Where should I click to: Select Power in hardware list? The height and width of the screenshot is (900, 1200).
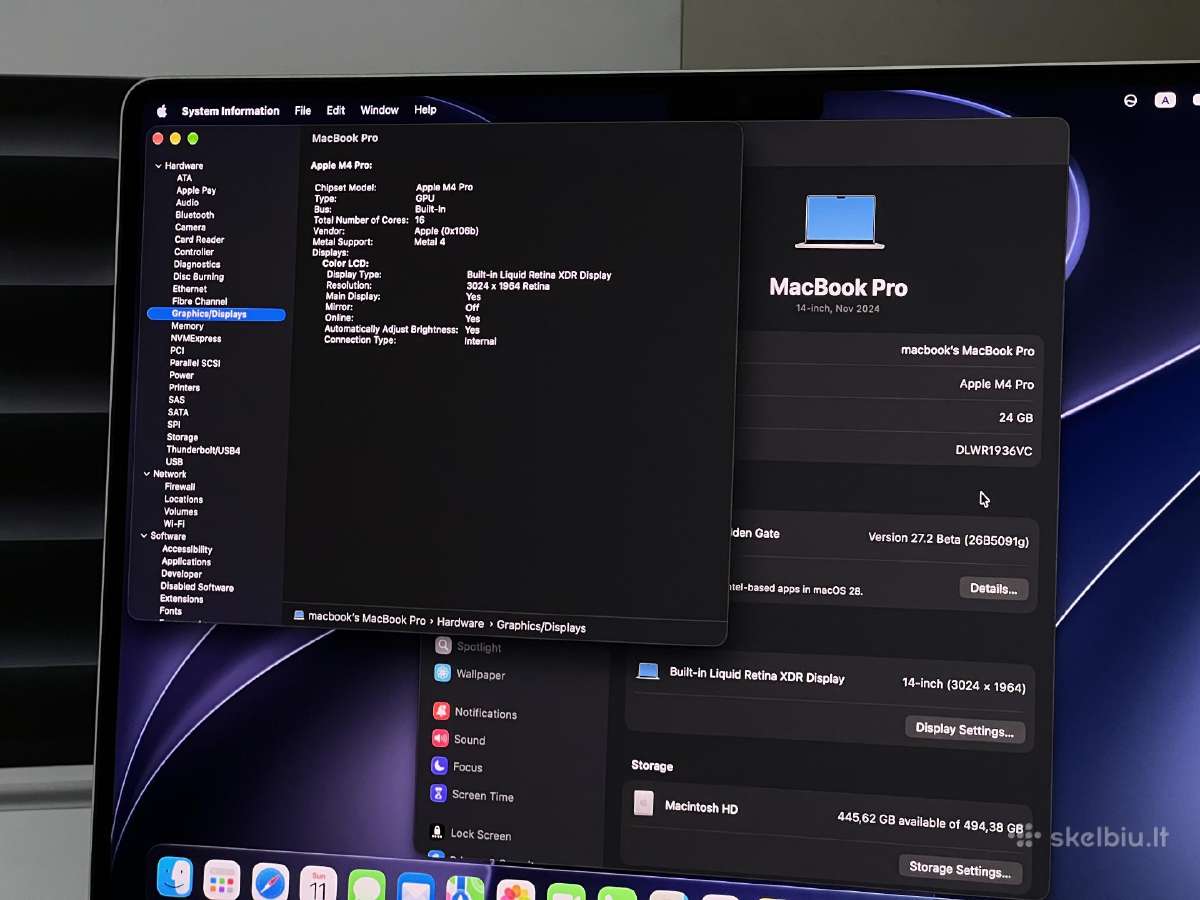tap(182, 375)
